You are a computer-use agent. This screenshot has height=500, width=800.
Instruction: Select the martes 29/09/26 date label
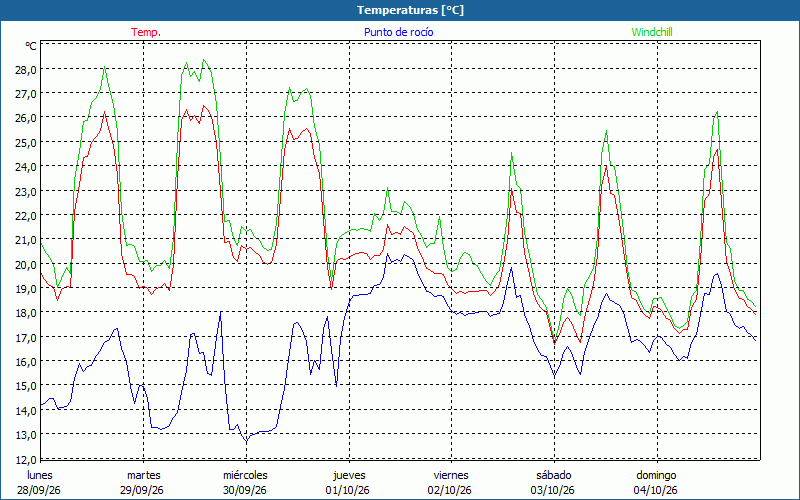(x=143, y=483)
